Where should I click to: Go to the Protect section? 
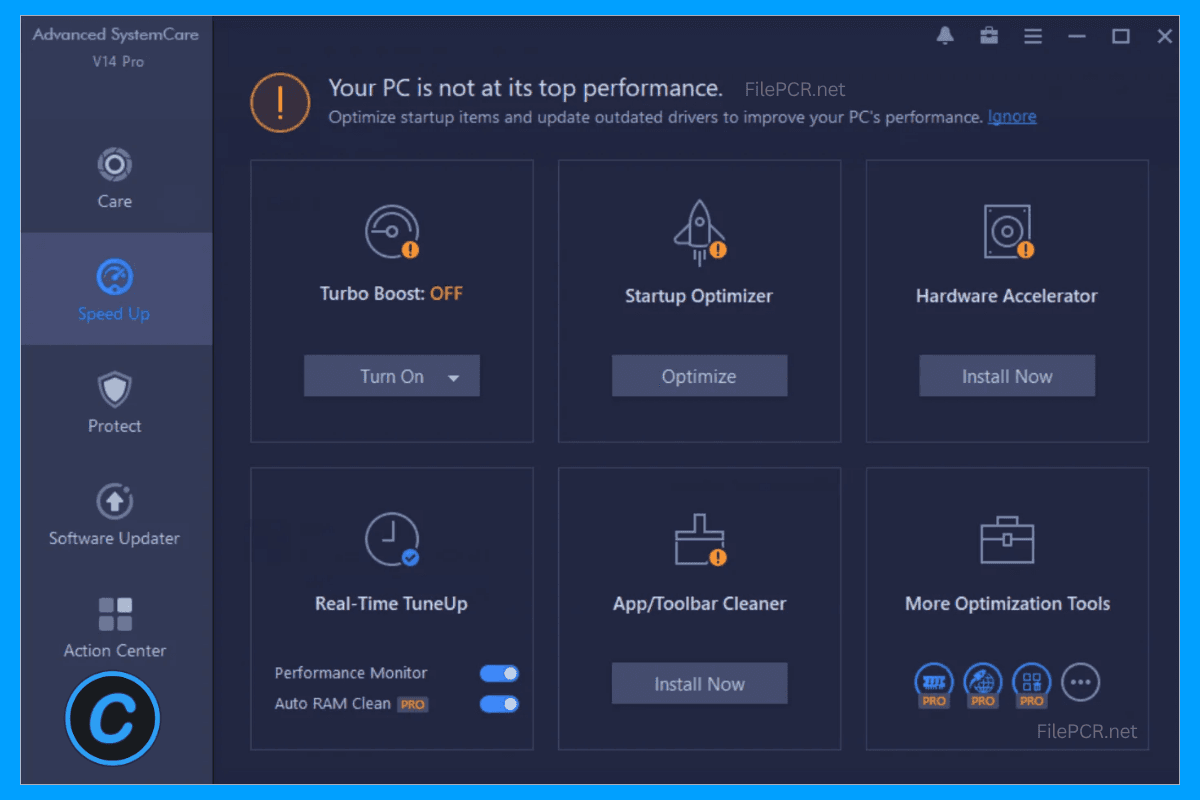click(115, 402)
